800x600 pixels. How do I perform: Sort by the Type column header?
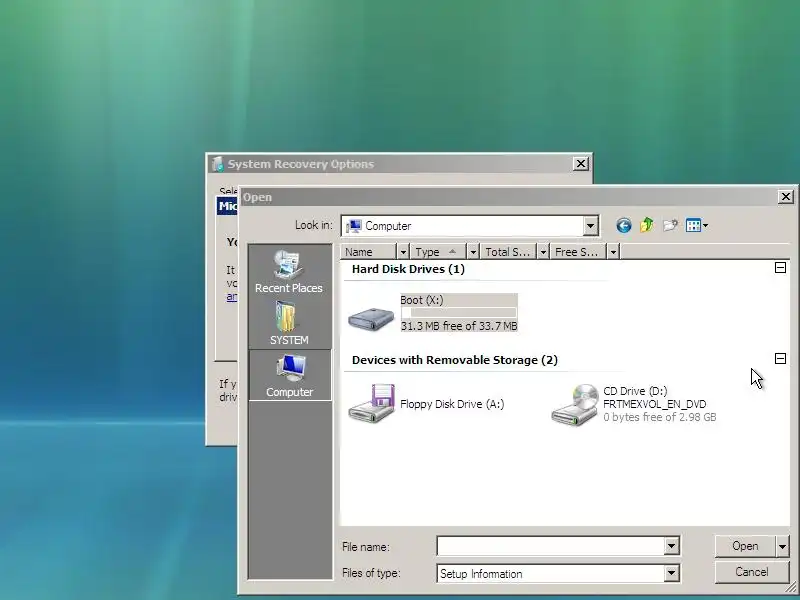click(439, 252)
